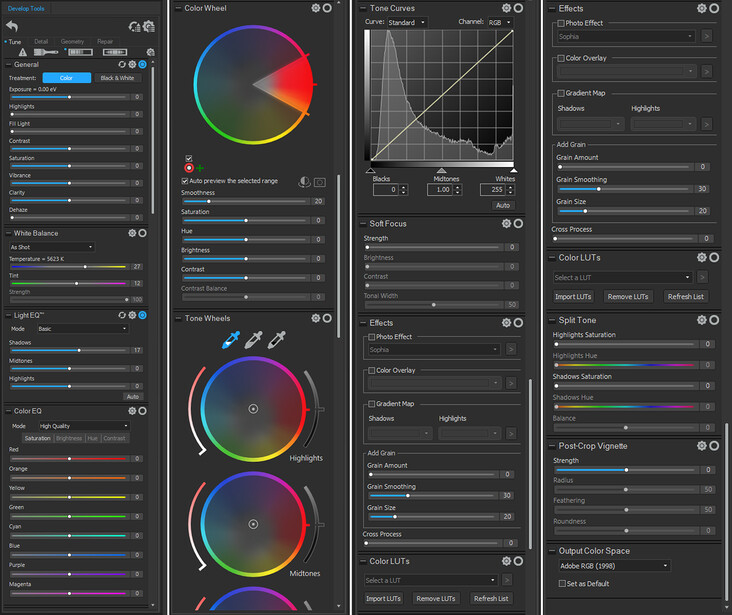Collapse the Post-Crop Vignette panel

(x=551, y=446)
